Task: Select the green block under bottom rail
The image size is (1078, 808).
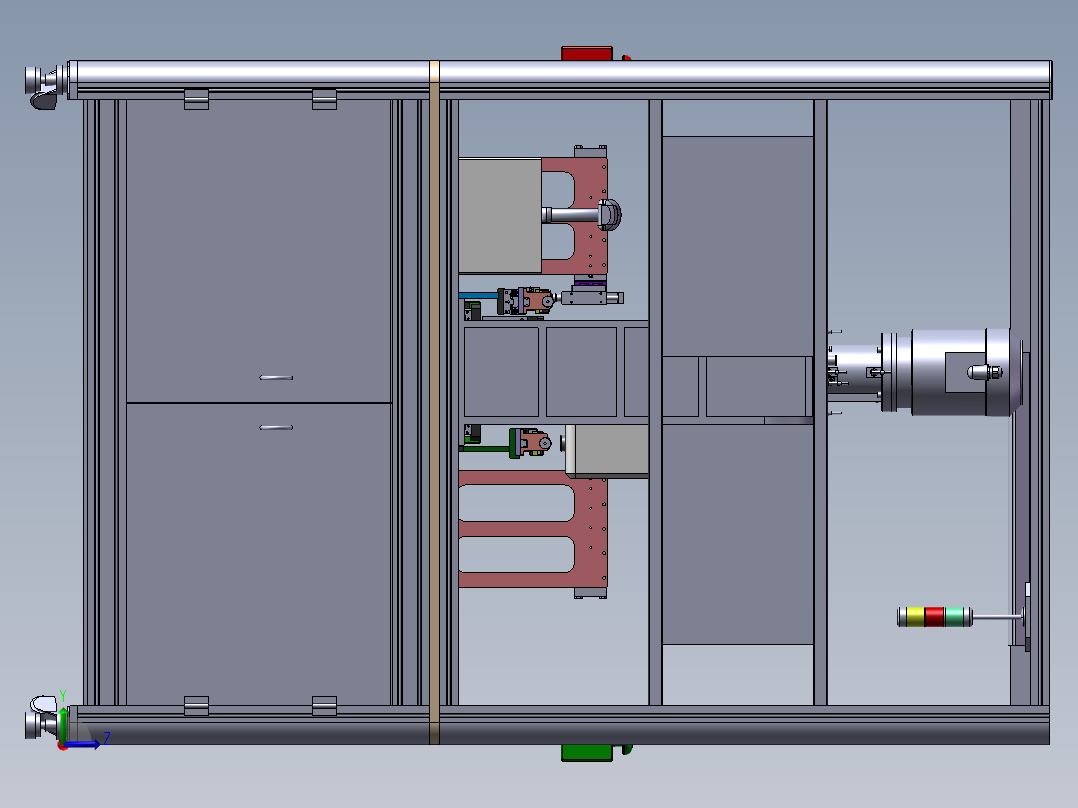Action: tap(586, 752)
